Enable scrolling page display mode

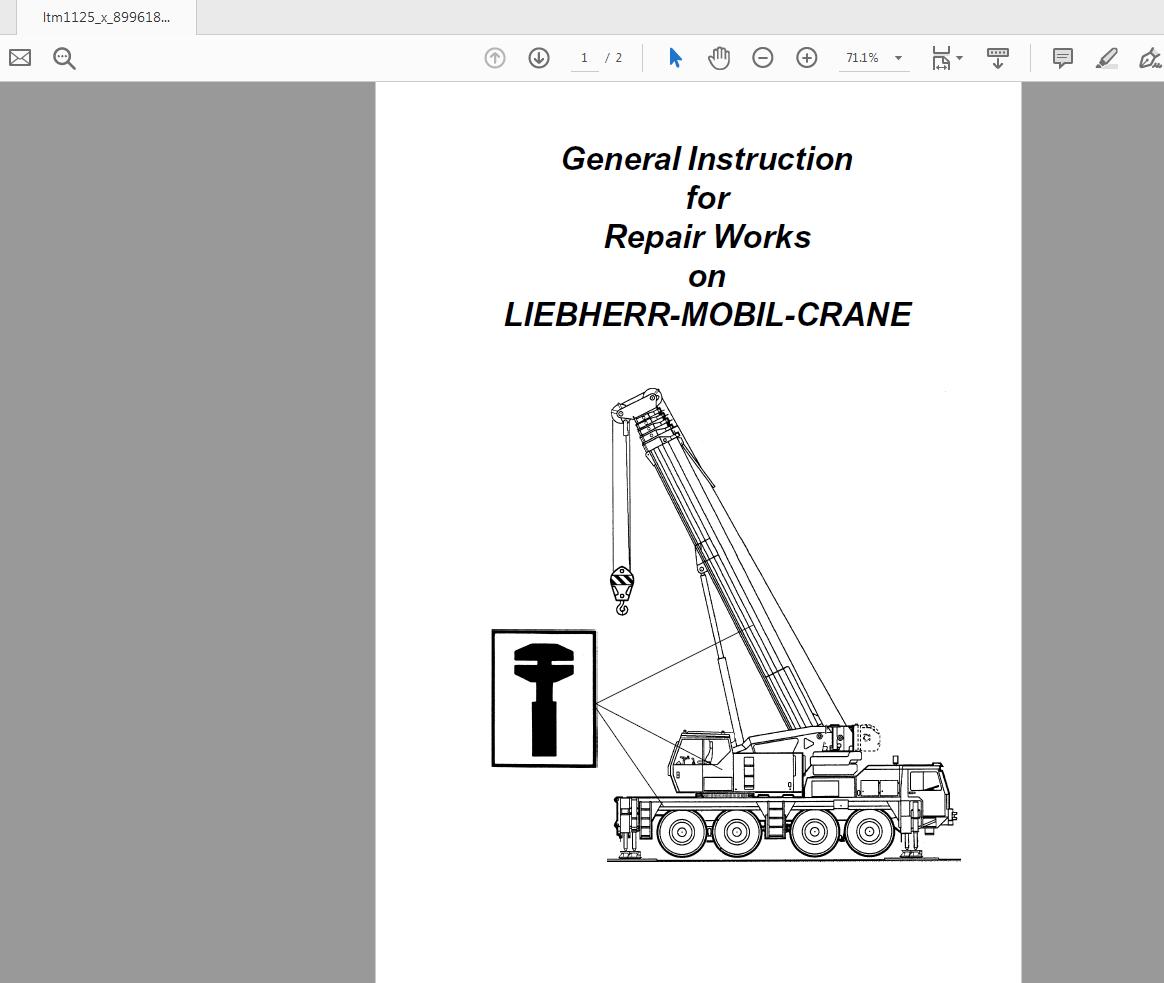[998, 57]
